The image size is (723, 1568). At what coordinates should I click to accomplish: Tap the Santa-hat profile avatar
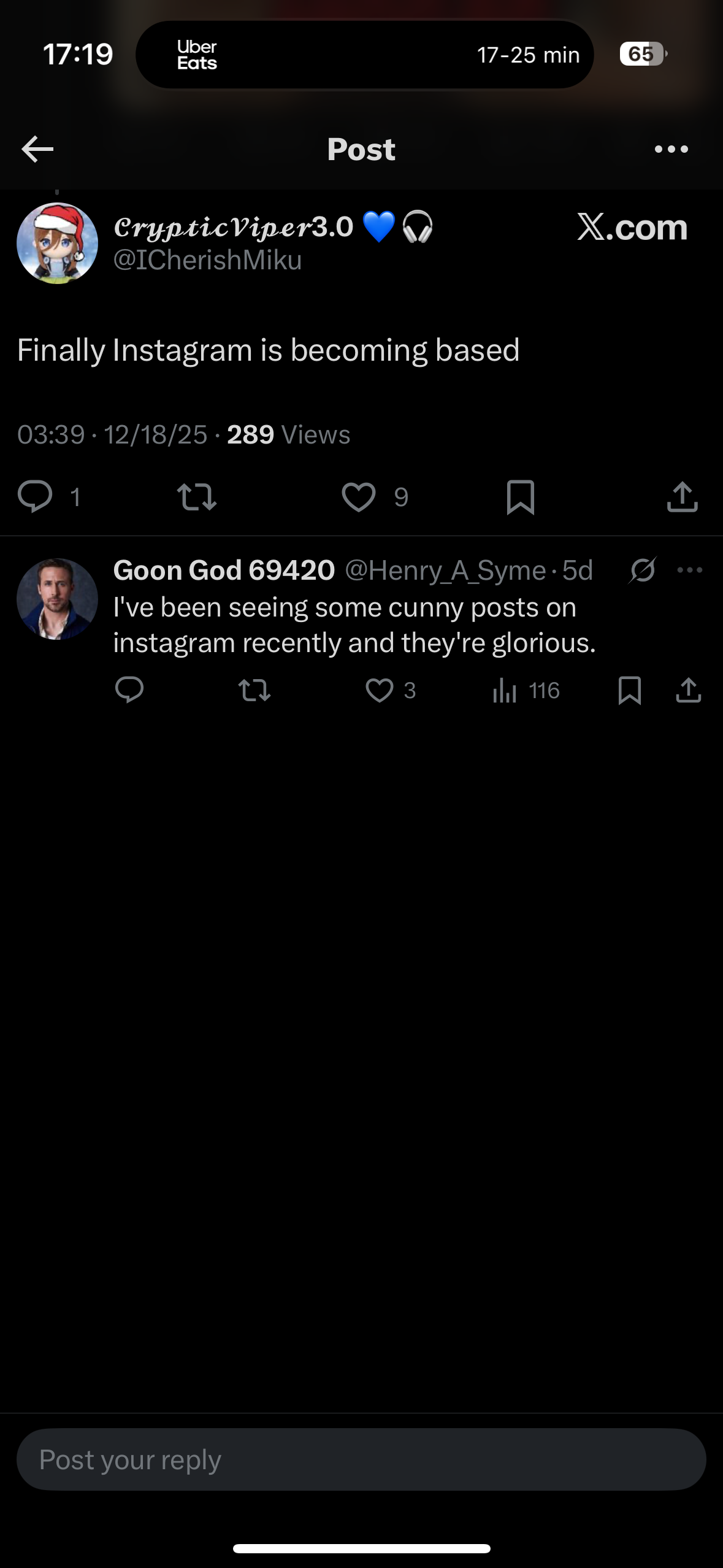point(57,243)
